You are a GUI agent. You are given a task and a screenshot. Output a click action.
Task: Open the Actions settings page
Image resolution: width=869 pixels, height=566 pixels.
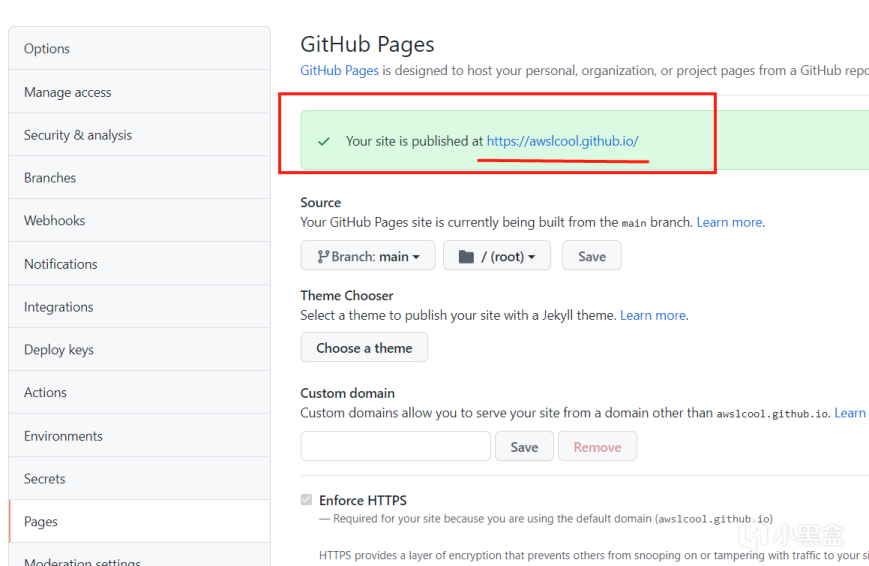pos(46,393)
